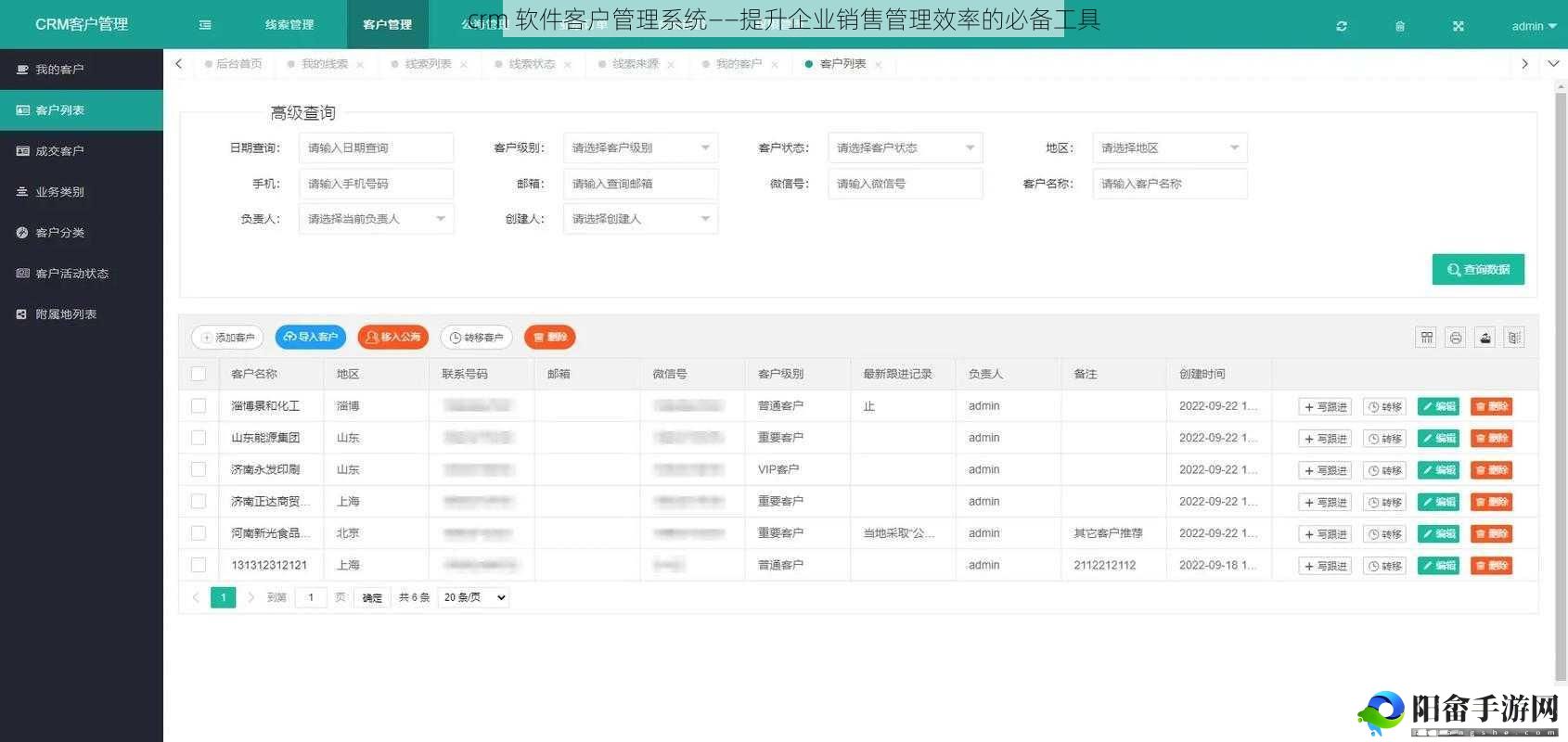Go to the next page arrow in pagination

(x=251, y=597)
